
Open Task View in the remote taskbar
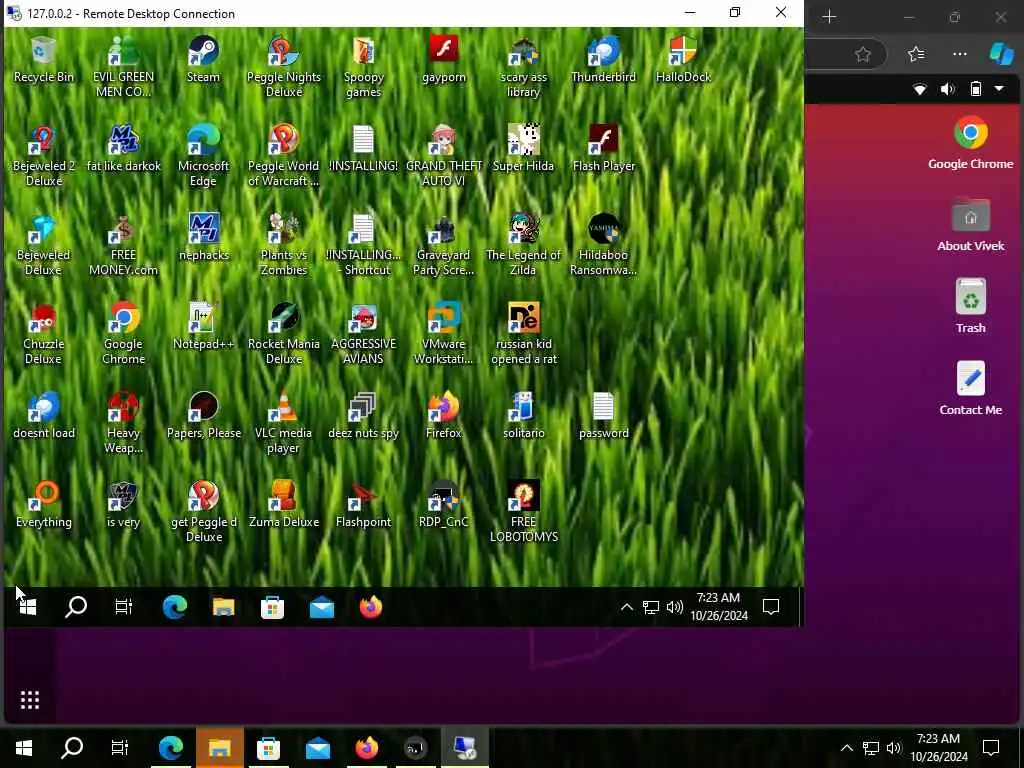[123, 607]
